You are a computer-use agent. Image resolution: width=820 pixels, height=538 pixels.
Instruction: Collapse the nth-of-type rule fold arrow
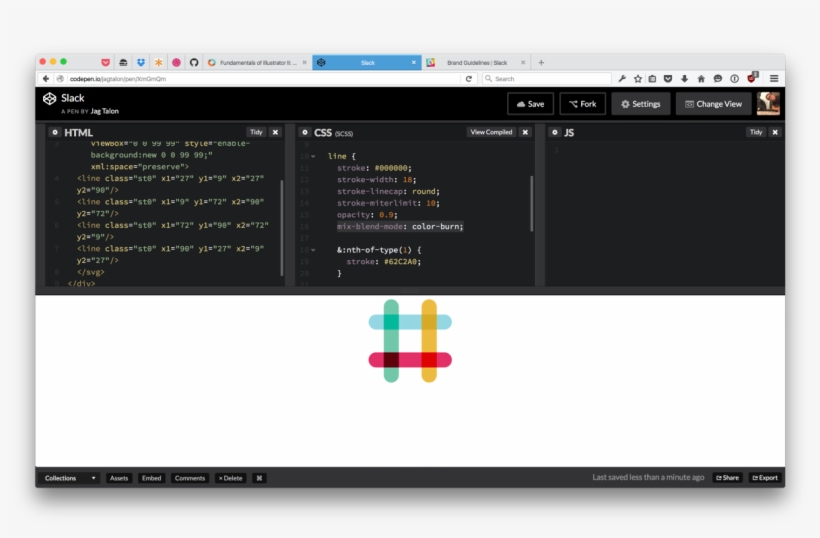click(x=313, y=250)
